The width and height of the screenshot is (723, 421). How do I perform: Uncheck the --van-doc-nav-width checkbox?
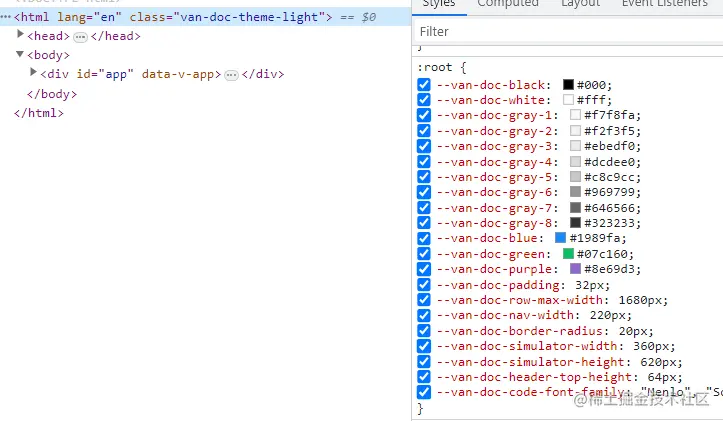pyautogui.click(x=424, y=315)
